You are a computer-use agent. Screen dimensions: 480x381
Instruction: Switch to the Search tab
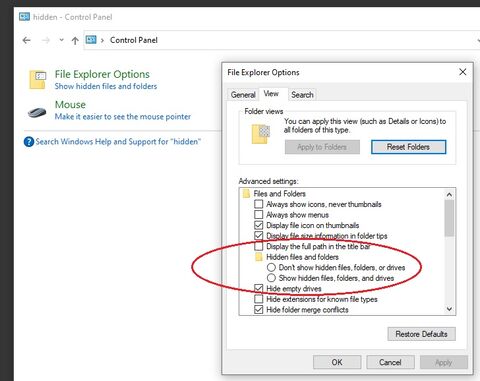pyautogui.click(x=302, y=95)
